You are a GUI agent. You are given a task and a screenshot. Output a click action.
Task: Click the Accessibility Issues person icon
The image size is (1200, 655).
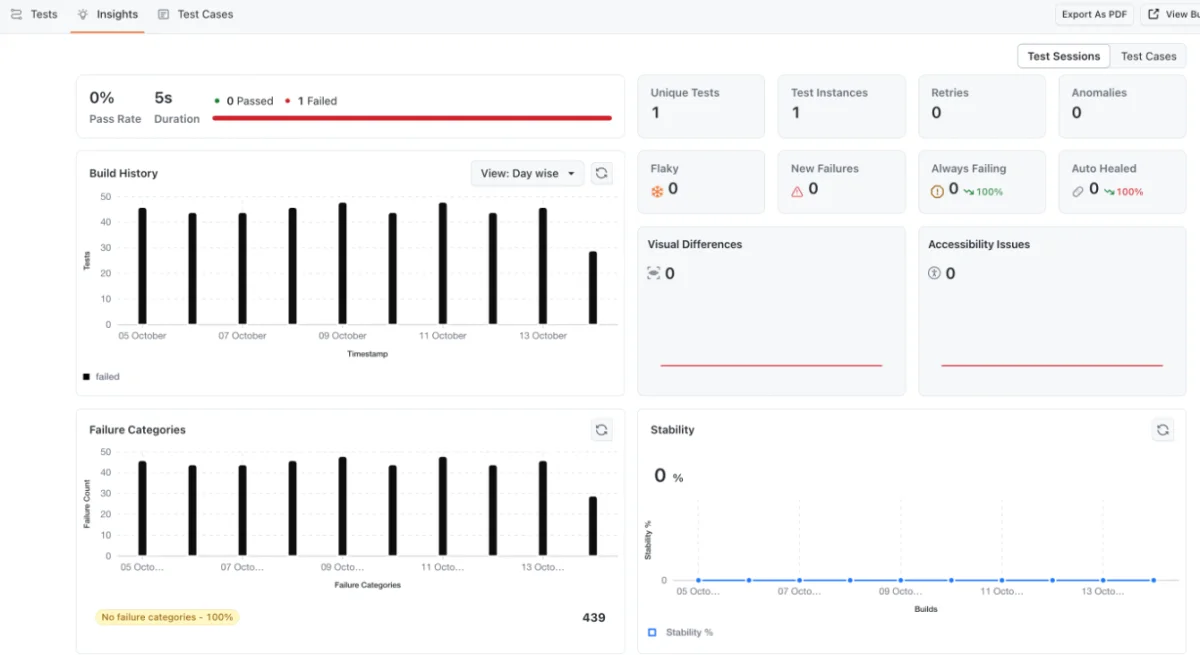tap(935, 273)
